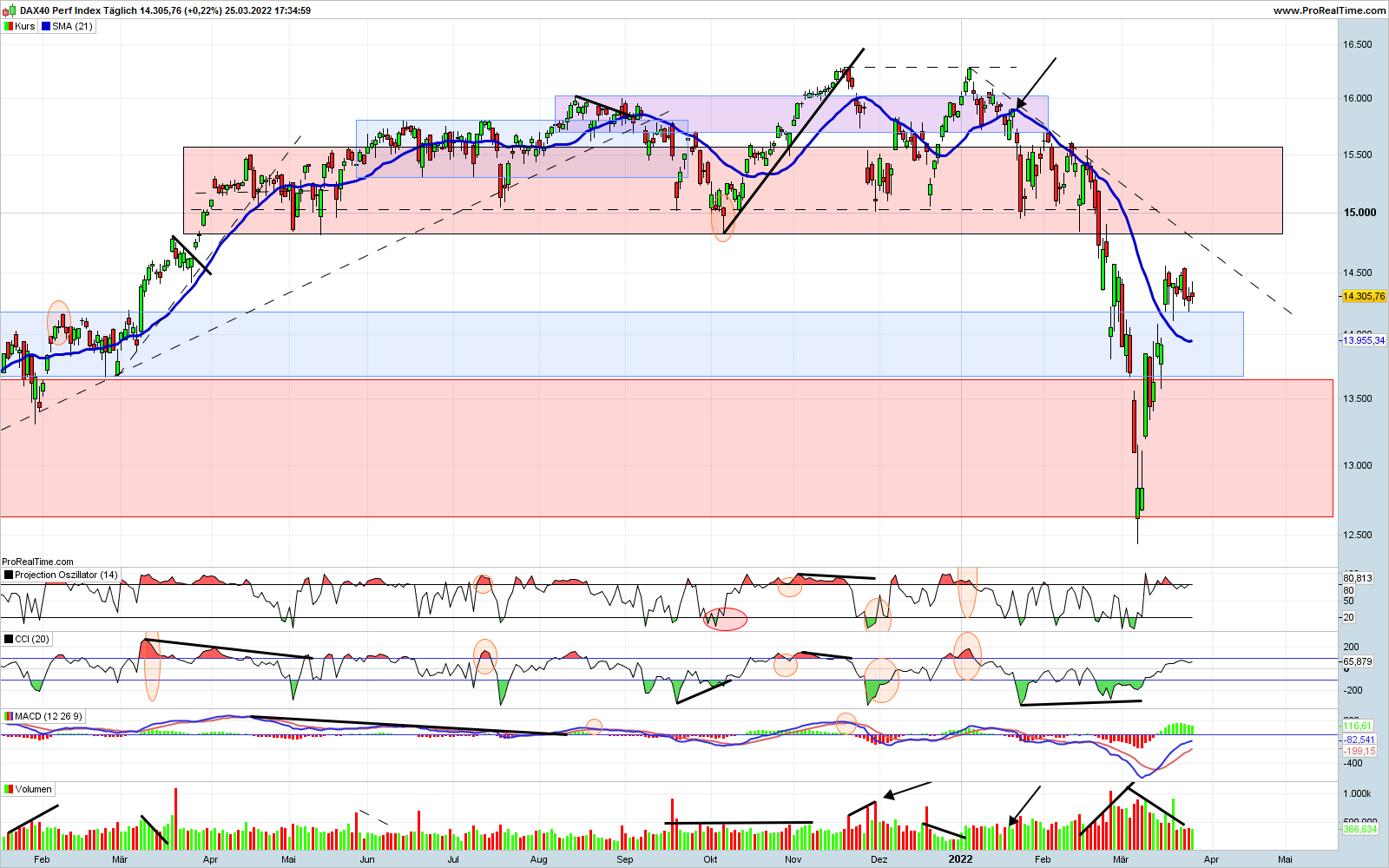Open the Kurs legend label
1389x868 pixels.
(x=25, y=26)
